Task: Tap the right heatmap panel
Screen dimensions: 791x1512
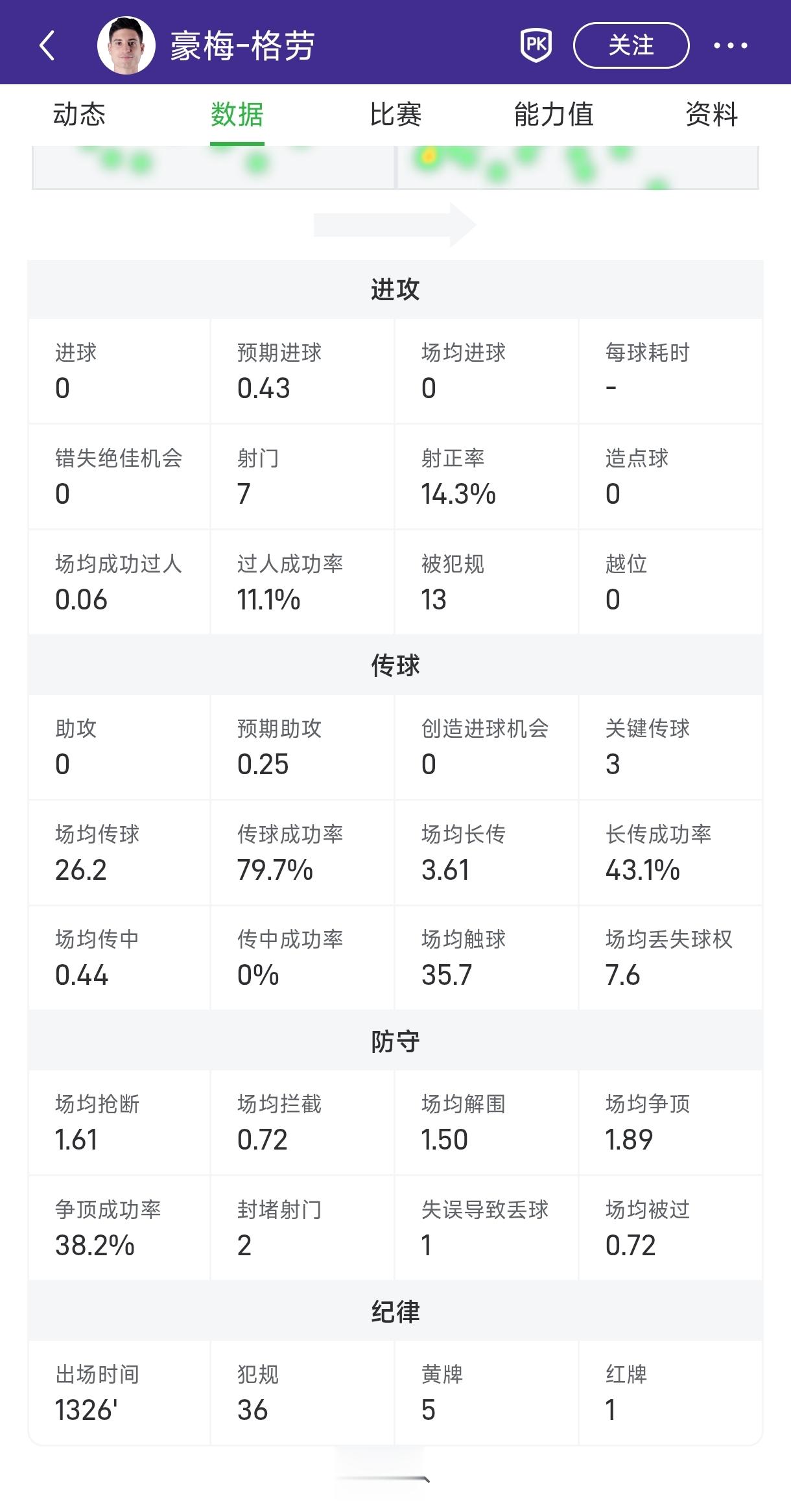Action: point(577,167)
